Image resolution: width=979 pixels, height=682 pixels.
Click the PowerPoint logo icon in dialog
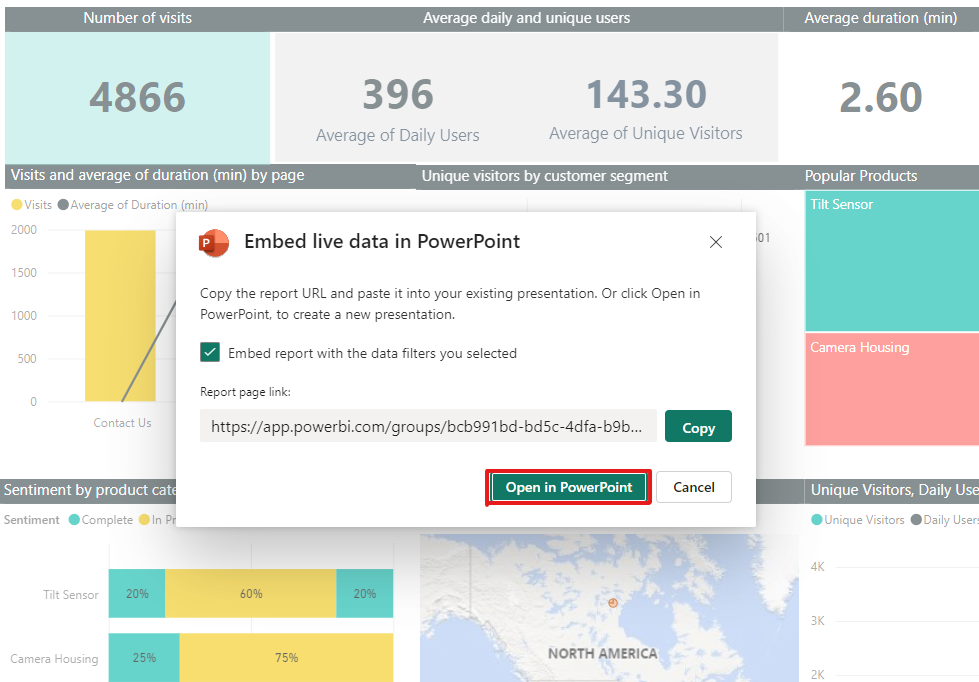coord(214,243)
